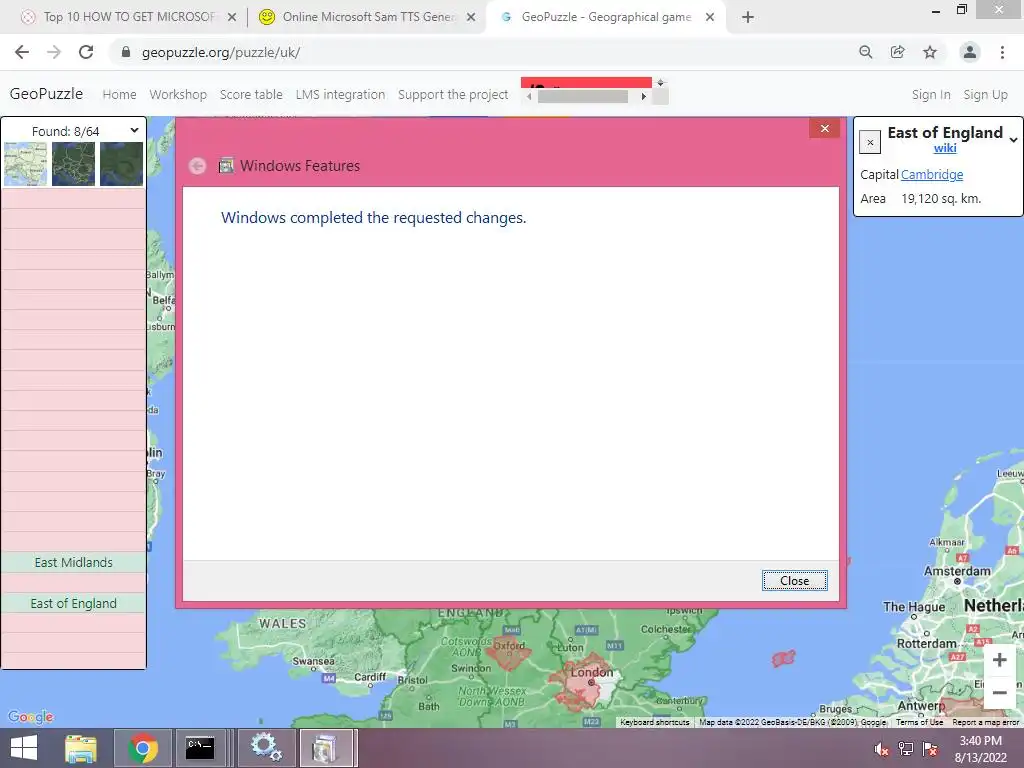Close the Online Microsoft Sam TTS tab
This screenshot has height=768, width=1024.
[x=471, y=17]
